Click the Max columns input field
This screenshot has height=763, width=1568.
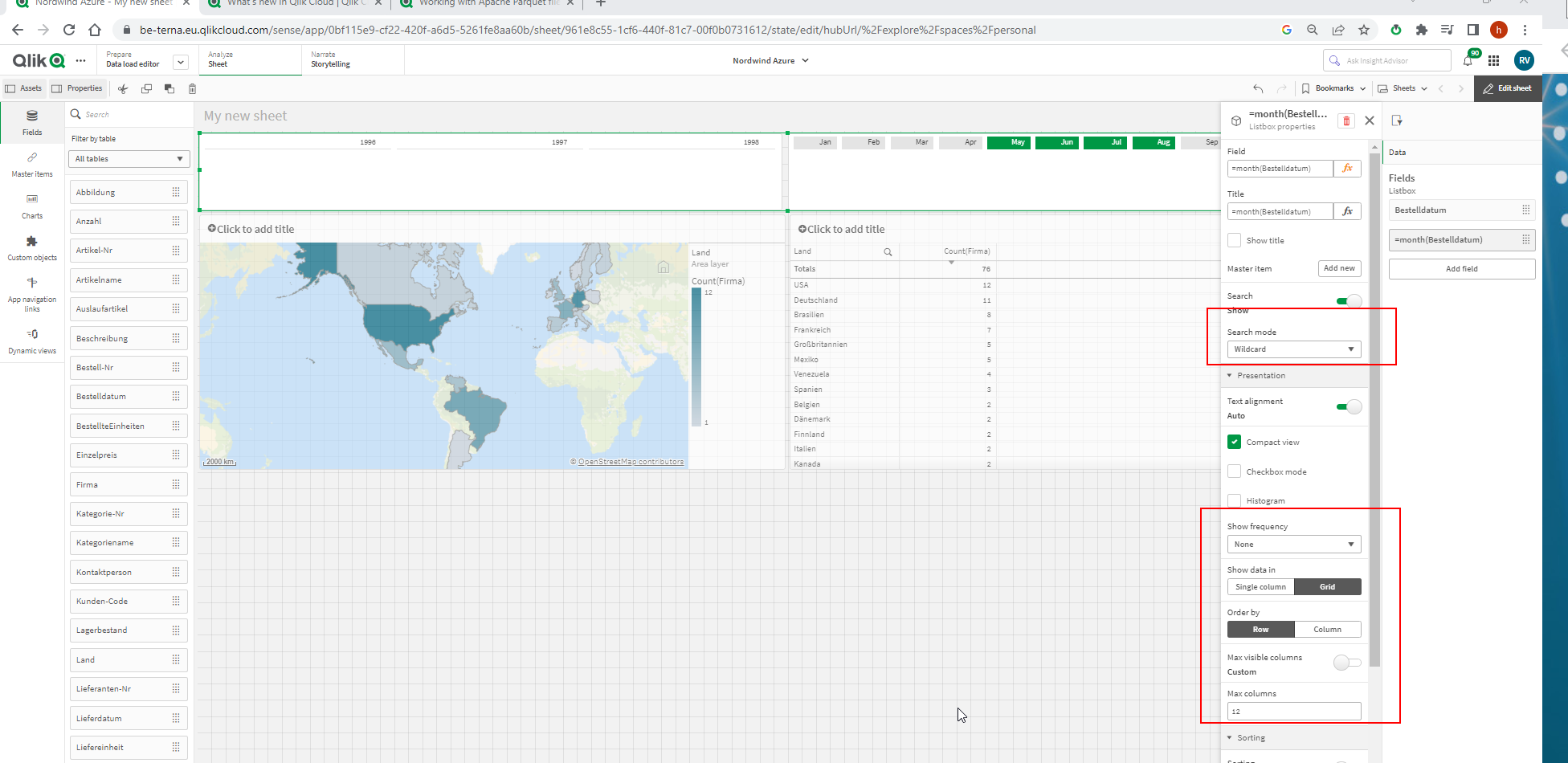click(1293, 711)
